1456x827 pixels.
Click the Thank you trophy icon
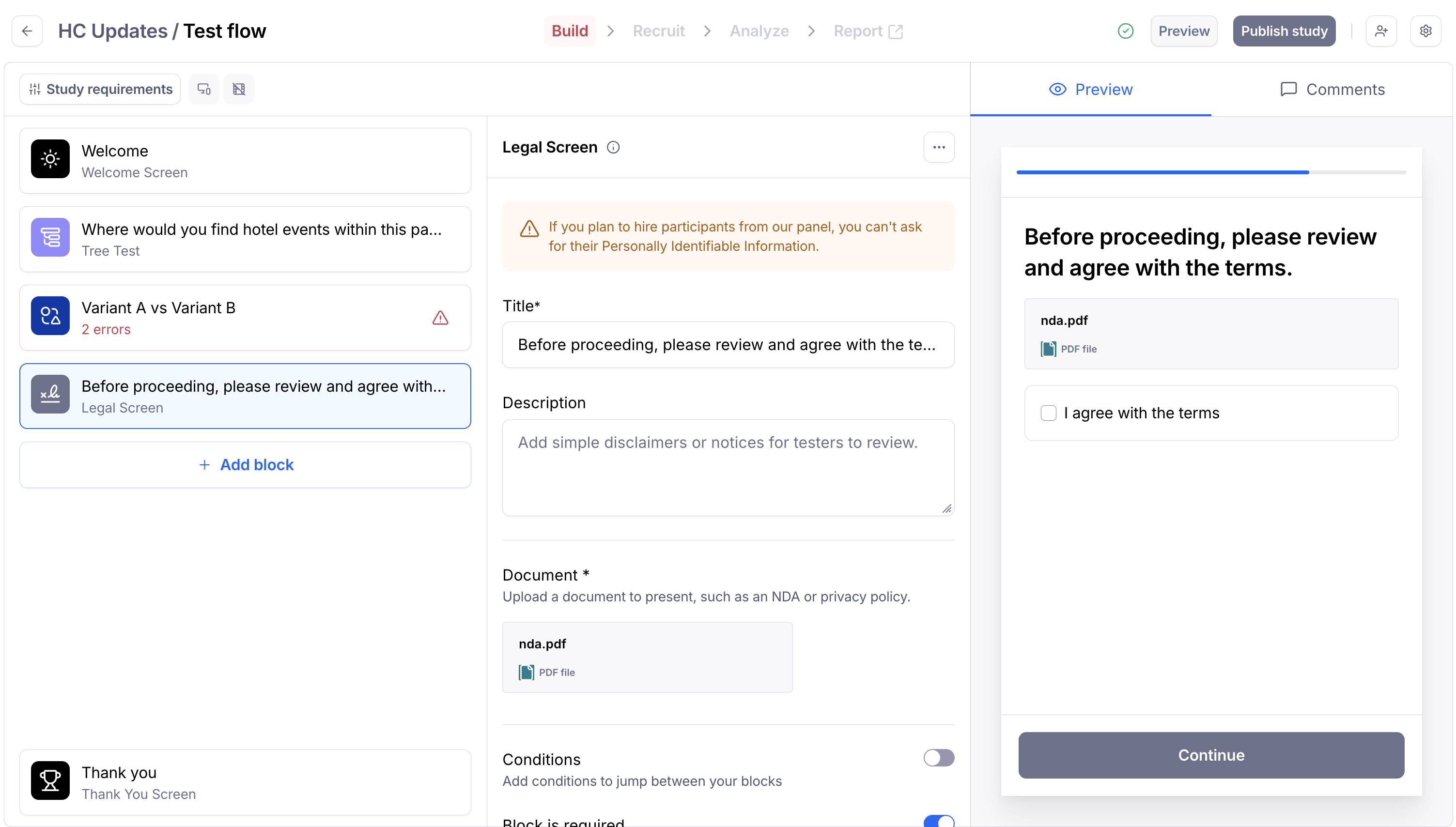tap(50, 781)
